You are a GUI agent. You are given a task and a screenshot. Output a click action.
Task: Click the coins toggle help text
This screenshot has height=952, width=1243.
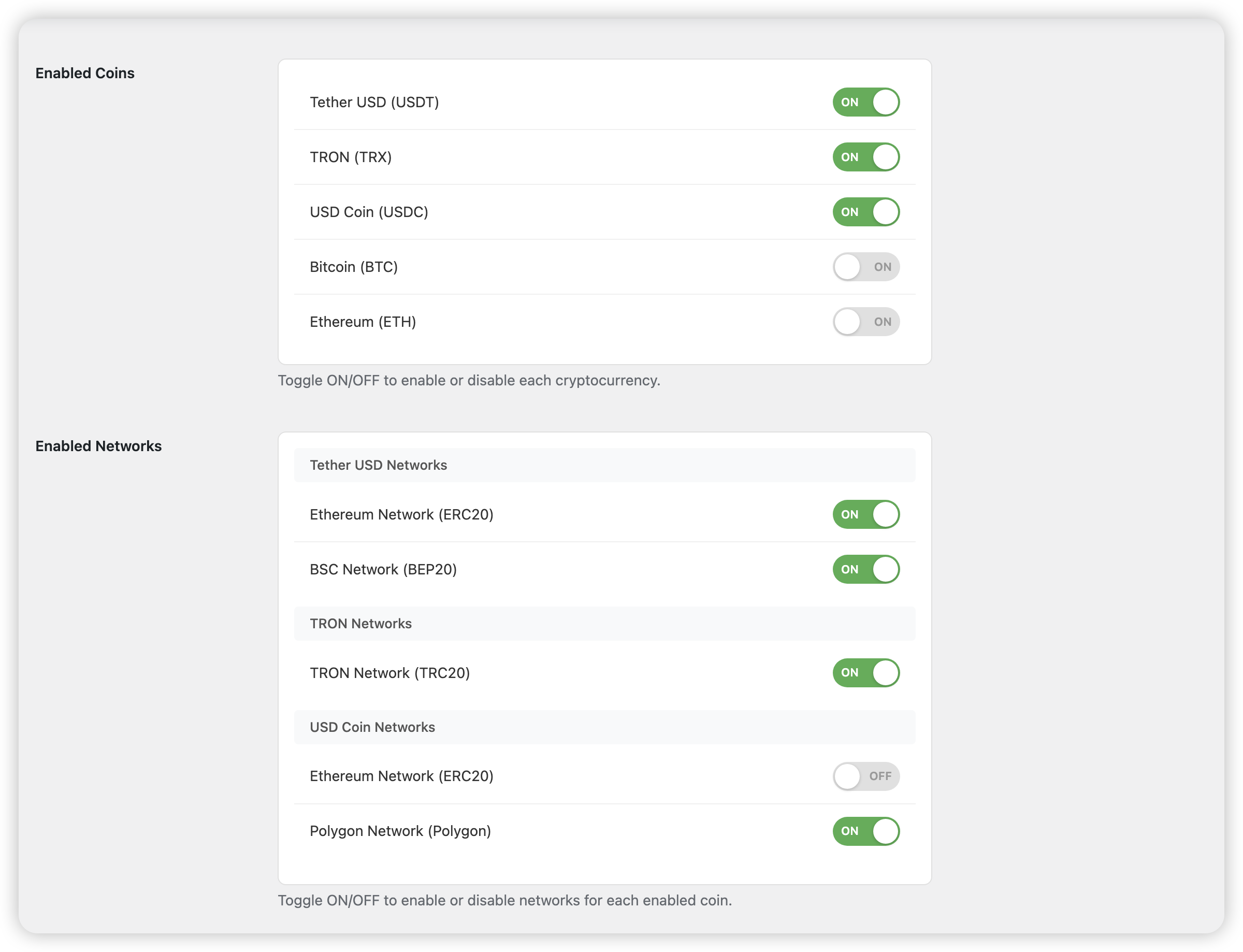pyautogui.click(x=469, y=380)
